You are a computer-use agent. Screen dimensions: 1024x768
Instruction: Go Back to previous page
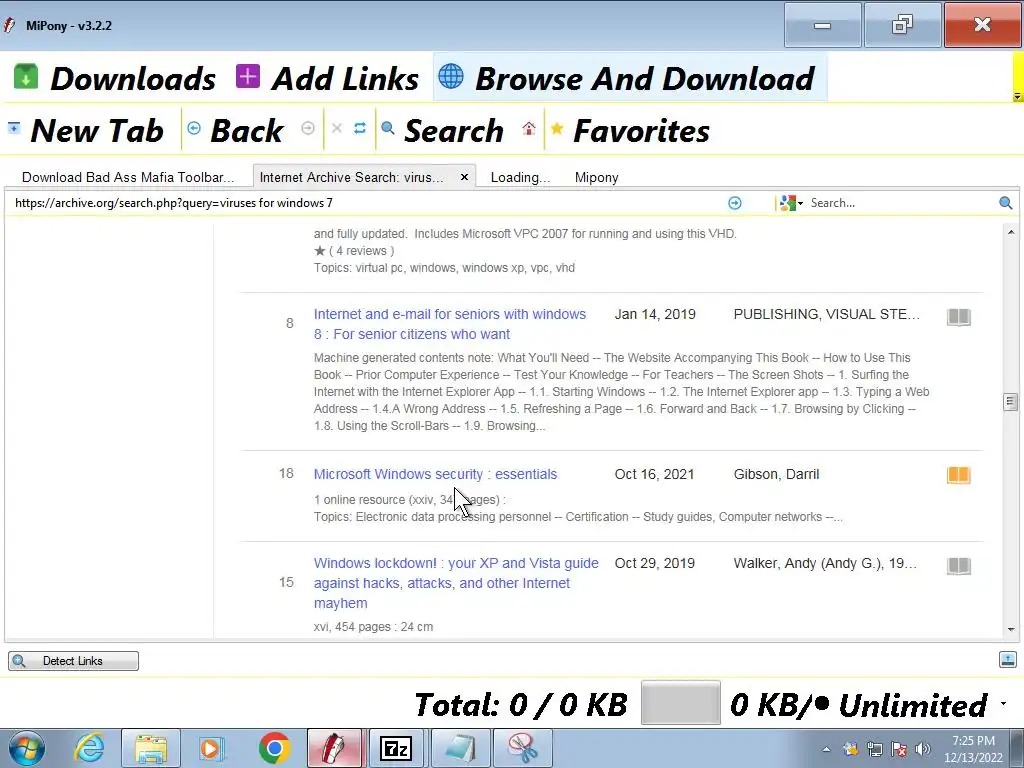(235, 131)
